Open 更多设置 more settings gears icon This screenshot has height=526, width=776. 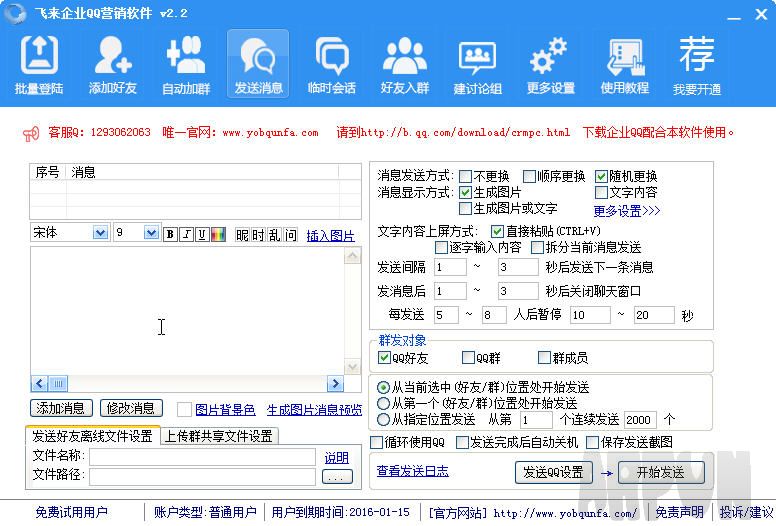pyautogui.click(x=550, y=64)
